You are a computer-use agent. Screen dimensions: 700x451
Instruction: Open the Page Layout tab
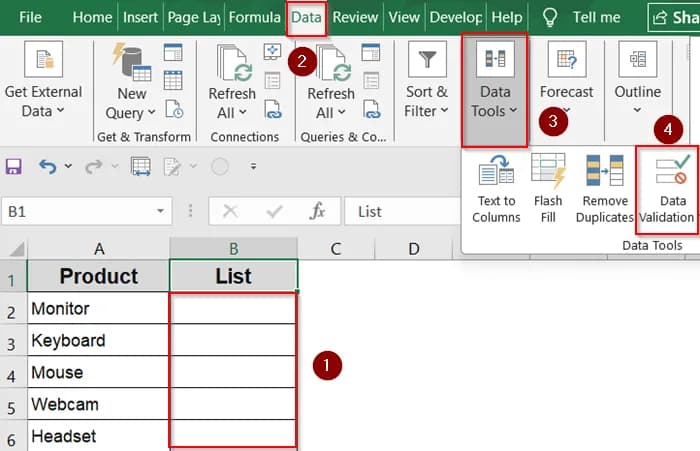pos(194,17)
